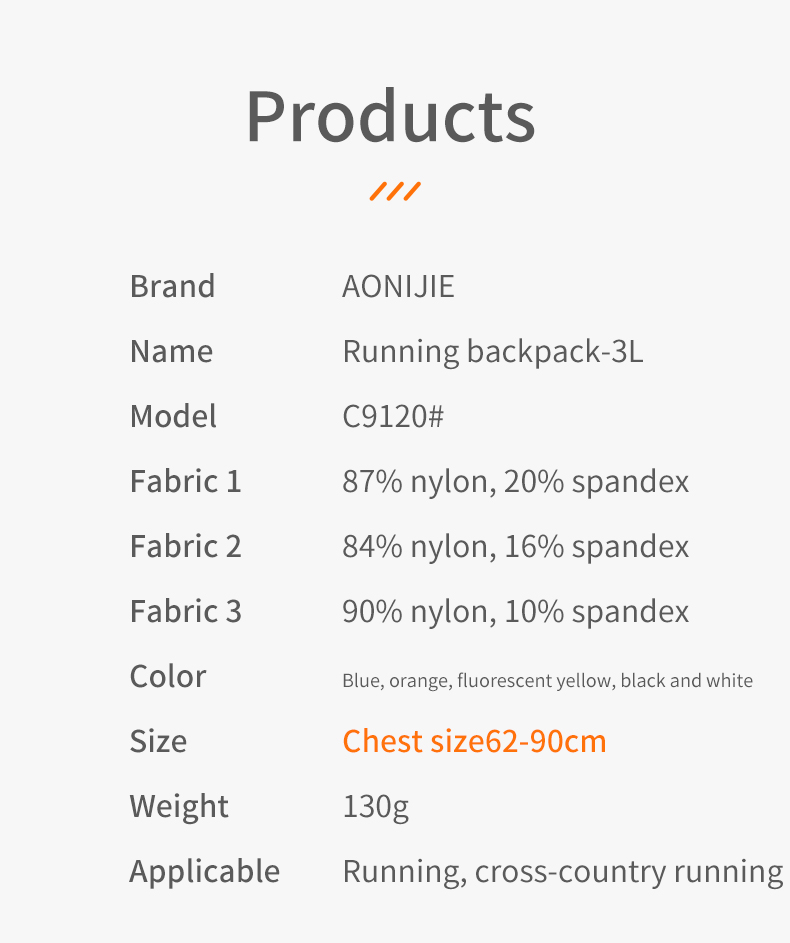Screen dimensions: 790x943
Task: Click the Color label
Action: click(168, 677)
